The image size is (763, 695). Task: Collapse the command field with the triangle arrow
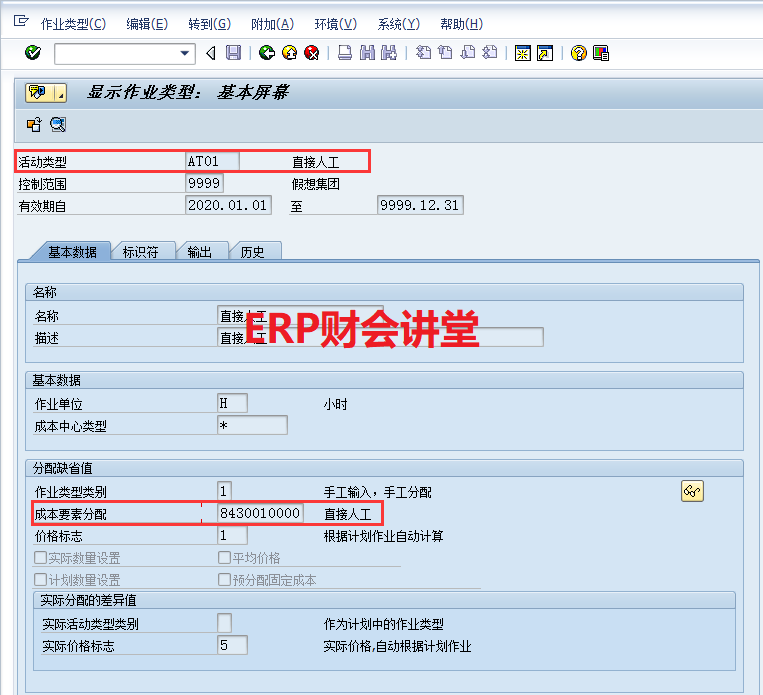[x=210, y=53]
